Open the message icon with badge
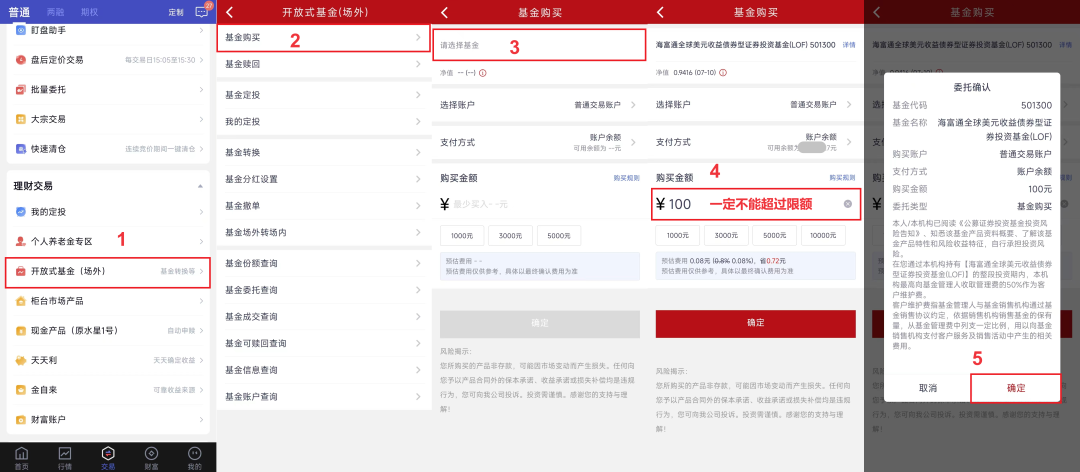The height and width of the screenshot is (472, 1080). click(x=202, y=11)
